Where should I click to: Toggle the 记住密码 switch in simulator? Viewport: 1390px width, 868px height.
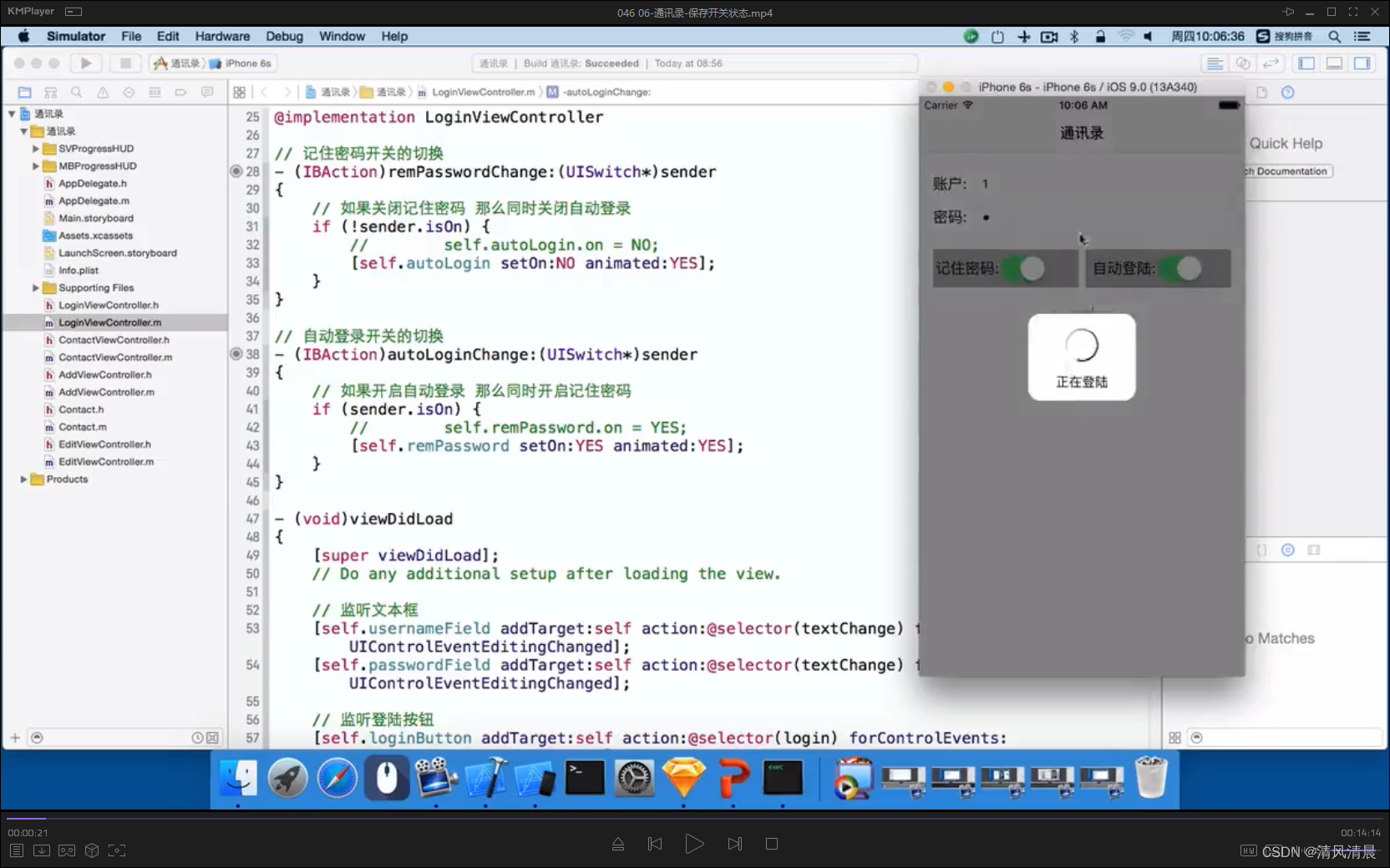click(1023, 268)
